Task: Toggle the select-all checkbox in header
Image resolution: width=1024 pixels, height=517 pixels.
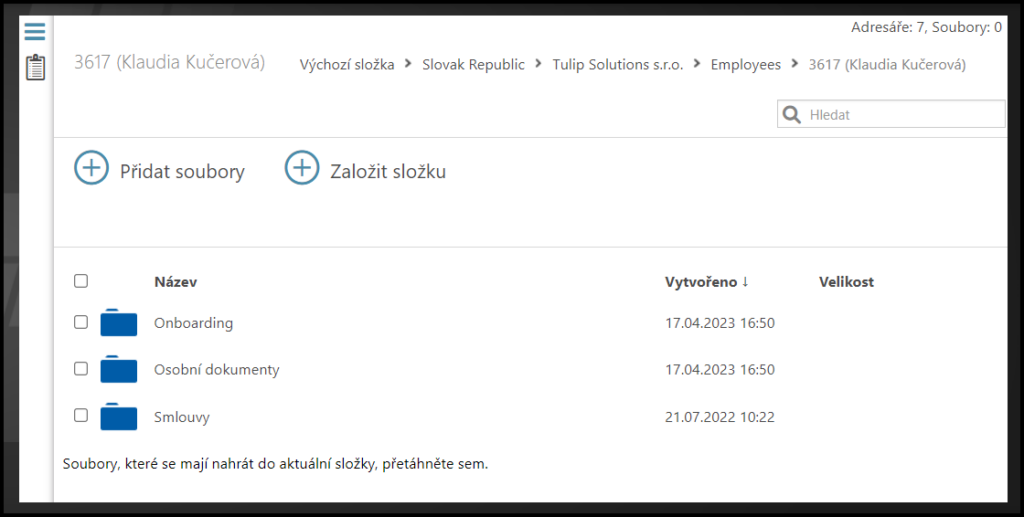Action: (81, 281)
